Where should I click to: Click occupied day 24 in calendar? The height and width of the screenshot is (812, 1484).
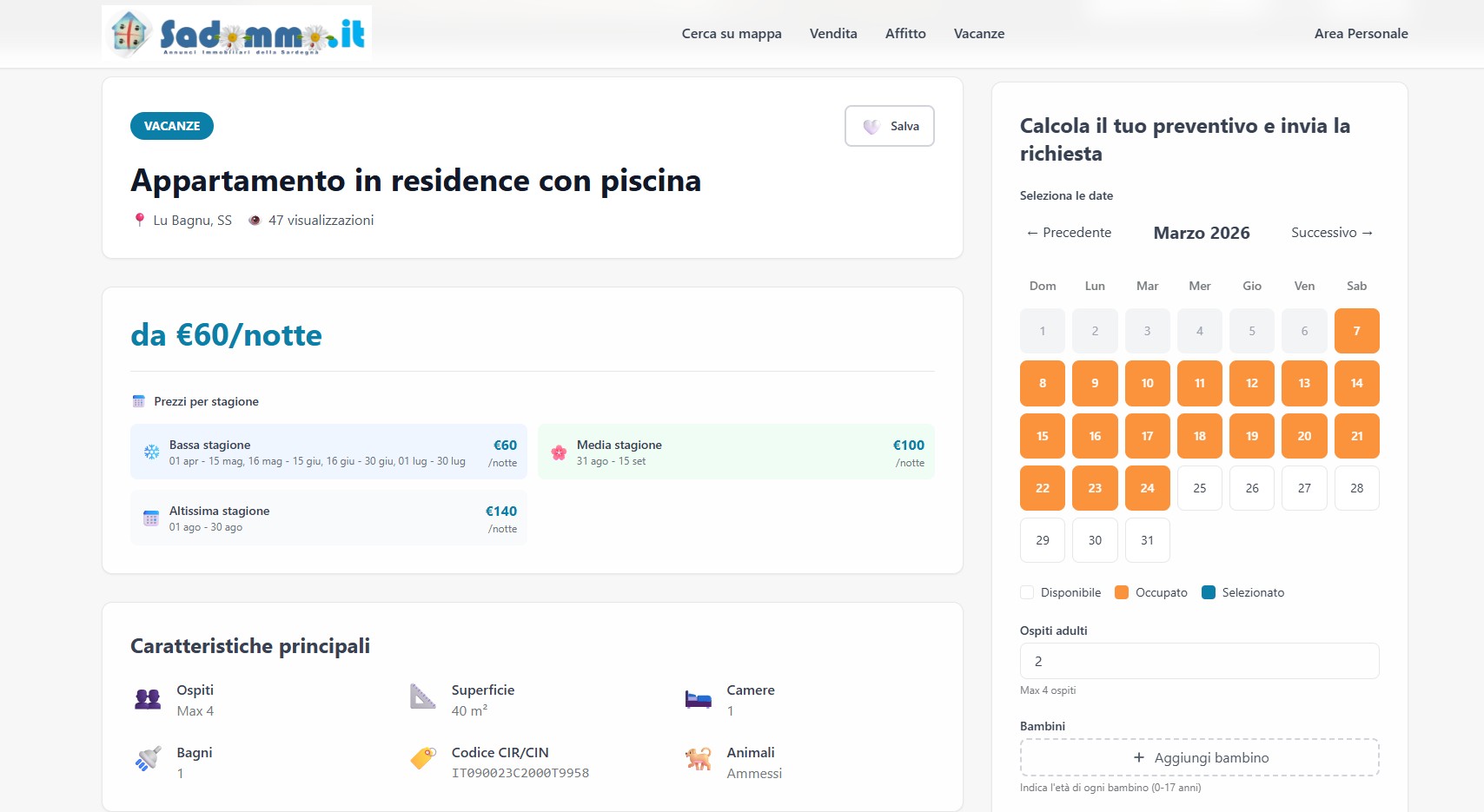click(1148, 488)
